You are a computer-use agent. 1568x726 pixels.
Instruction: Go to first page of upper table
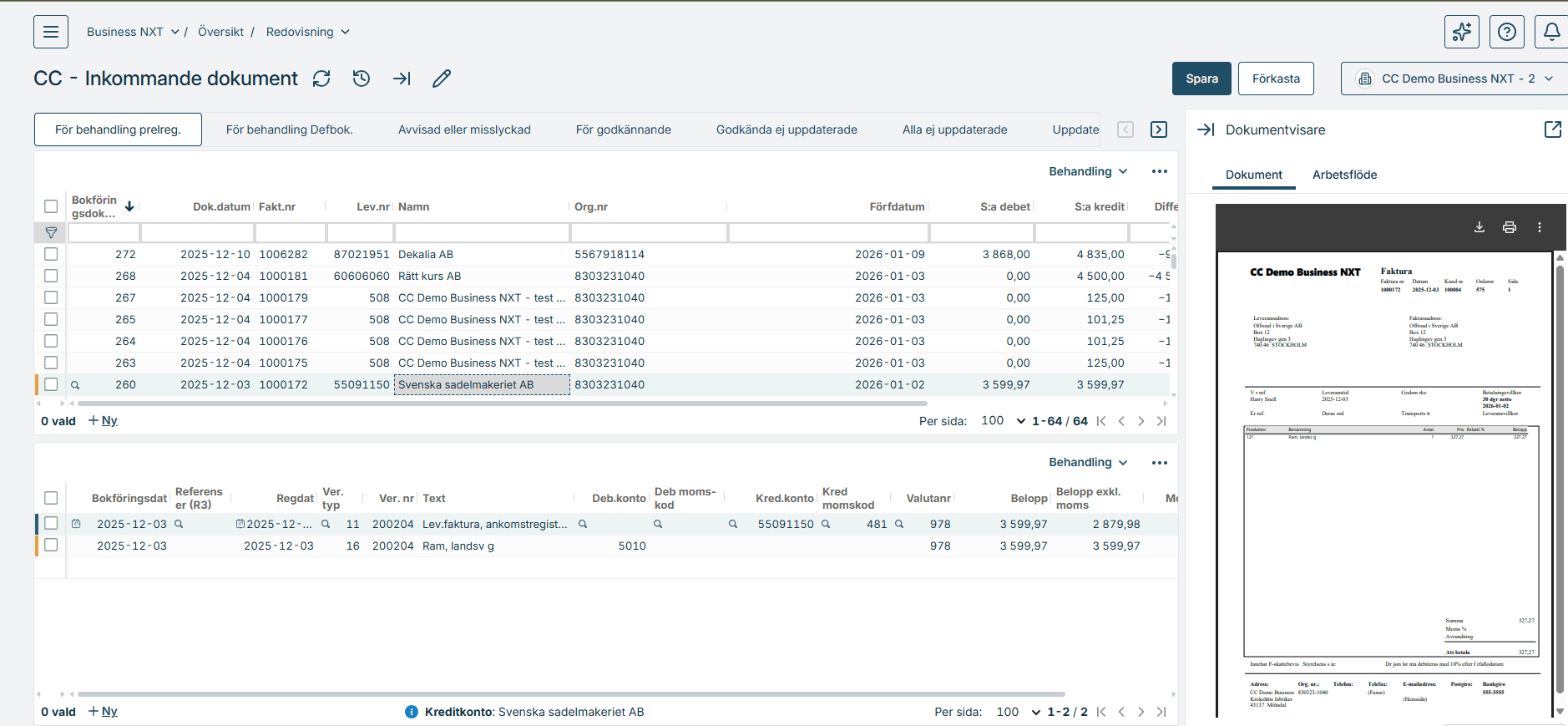pos(1101,421)
